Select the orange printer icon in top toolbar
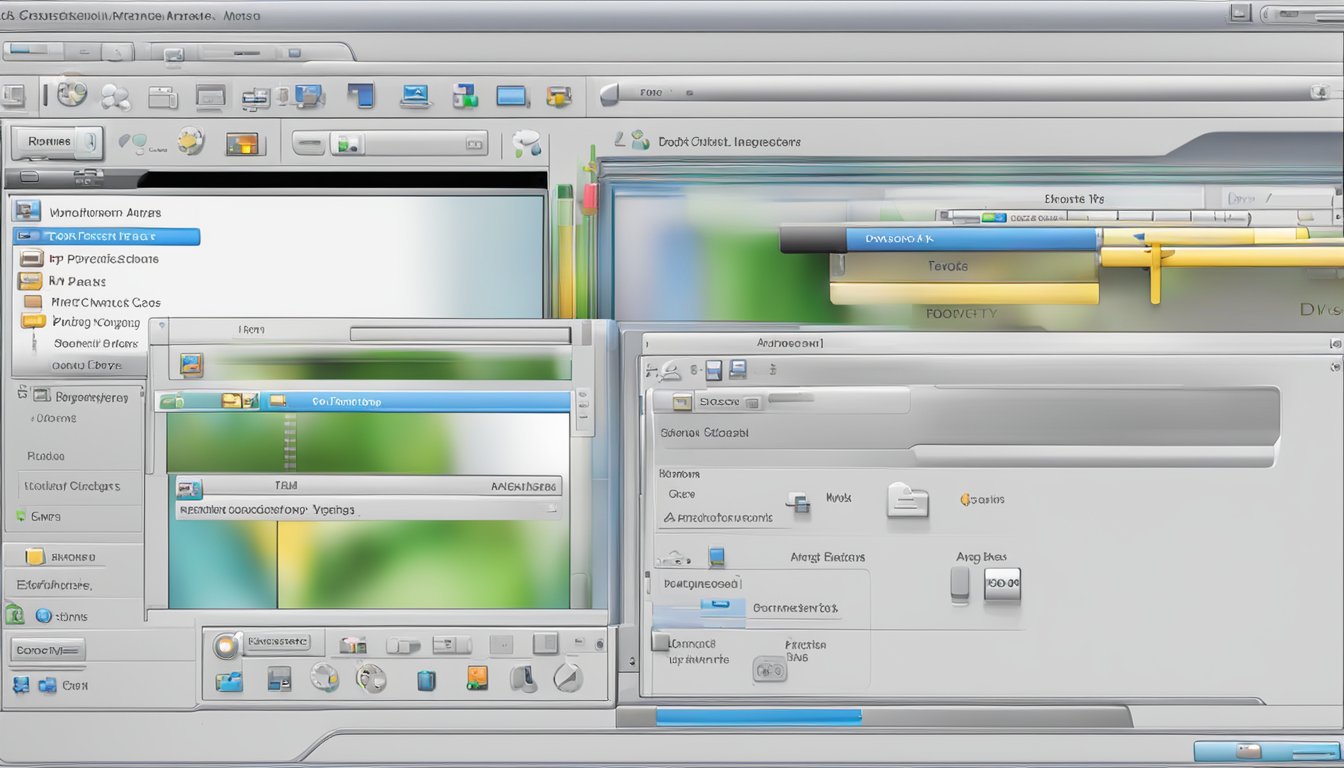Screen dimensions: 1344x768 pos(558,96)
